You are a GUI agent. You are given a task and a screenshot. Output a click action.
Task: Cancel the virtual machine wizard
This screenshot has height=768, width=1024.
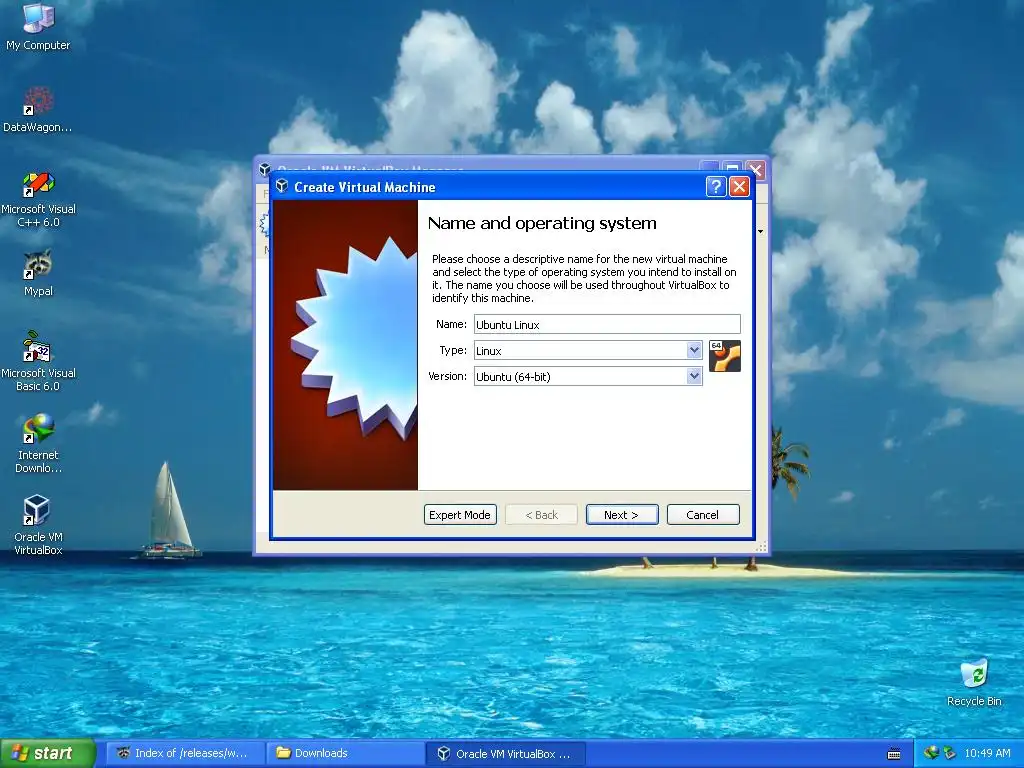(x=703, y=515)
